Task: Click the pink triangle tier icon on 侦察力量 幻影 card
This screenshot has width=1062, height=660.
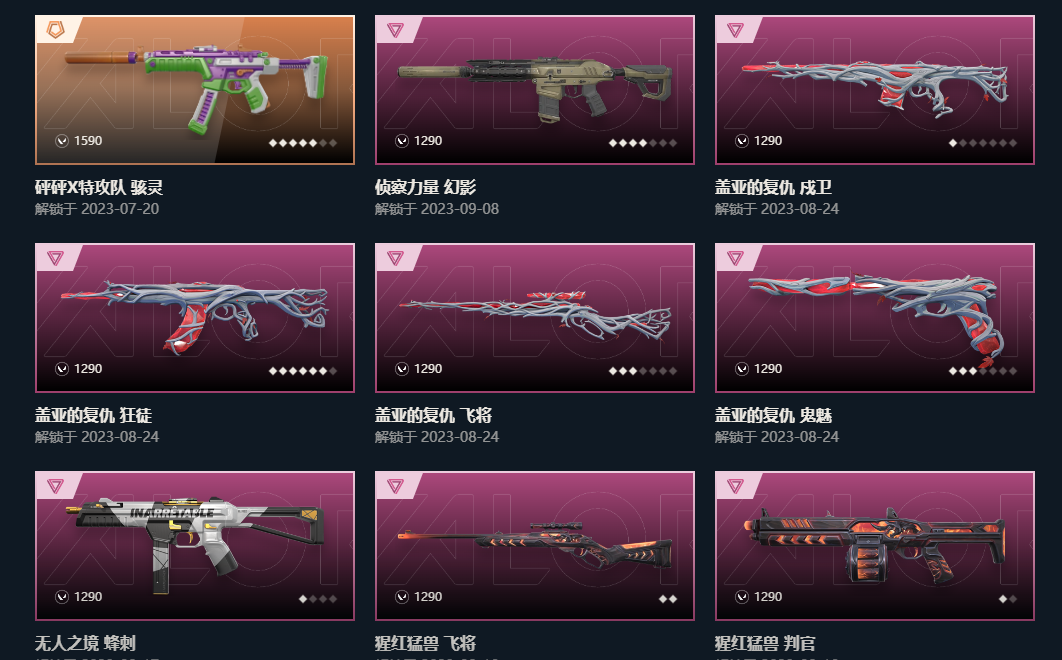Action: 395,30
